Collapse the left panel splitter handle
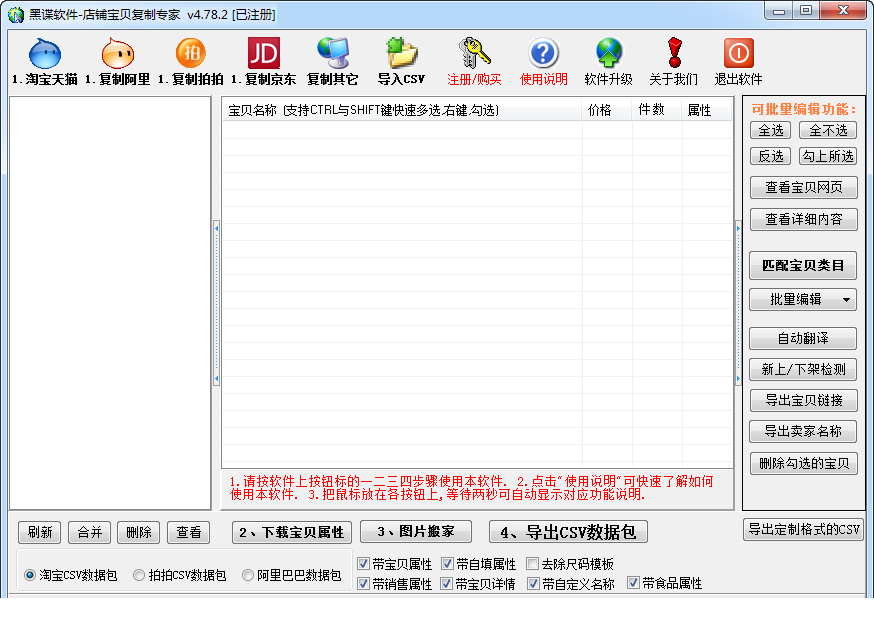The height and width of the screenshot is (621, 874). click(216, 304)
